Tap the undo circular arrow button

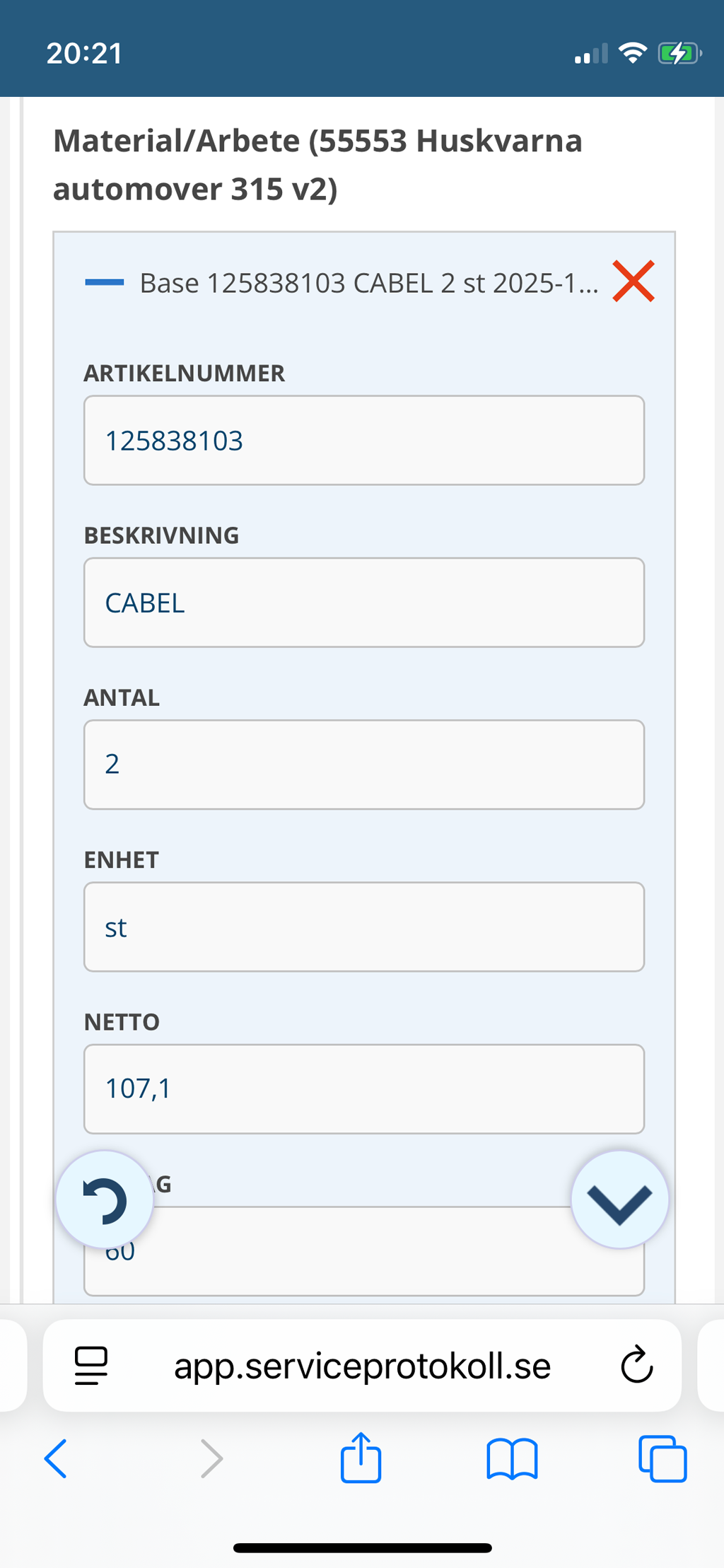(x=105, y=1200)
